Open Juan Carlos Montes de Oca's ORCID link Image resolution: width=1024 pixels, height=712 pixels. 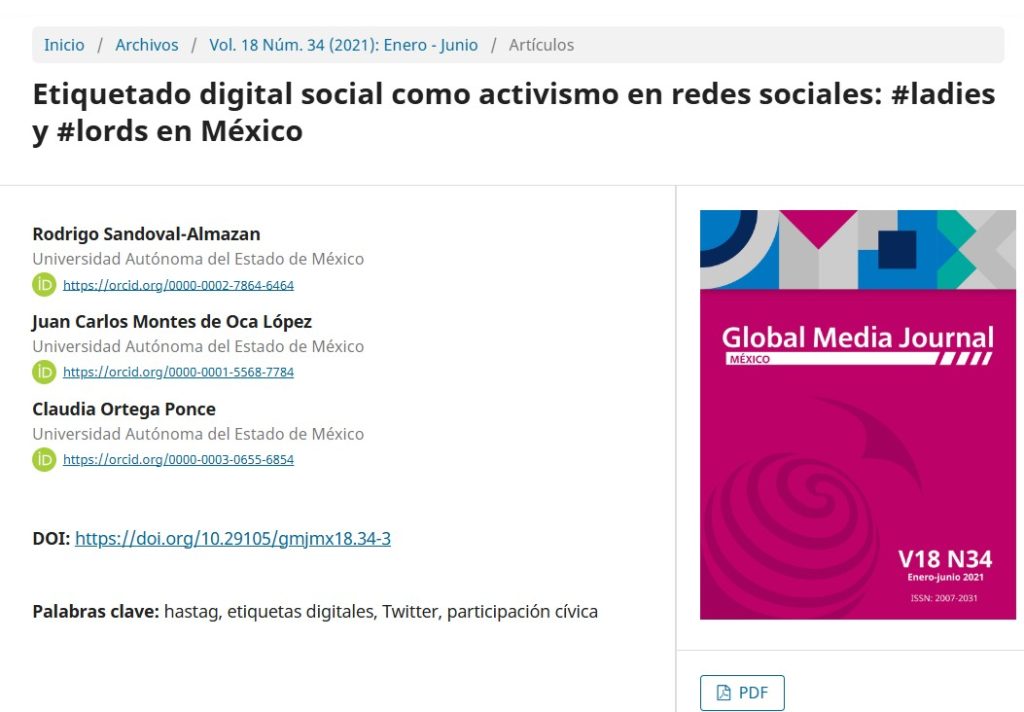[177, 372]
